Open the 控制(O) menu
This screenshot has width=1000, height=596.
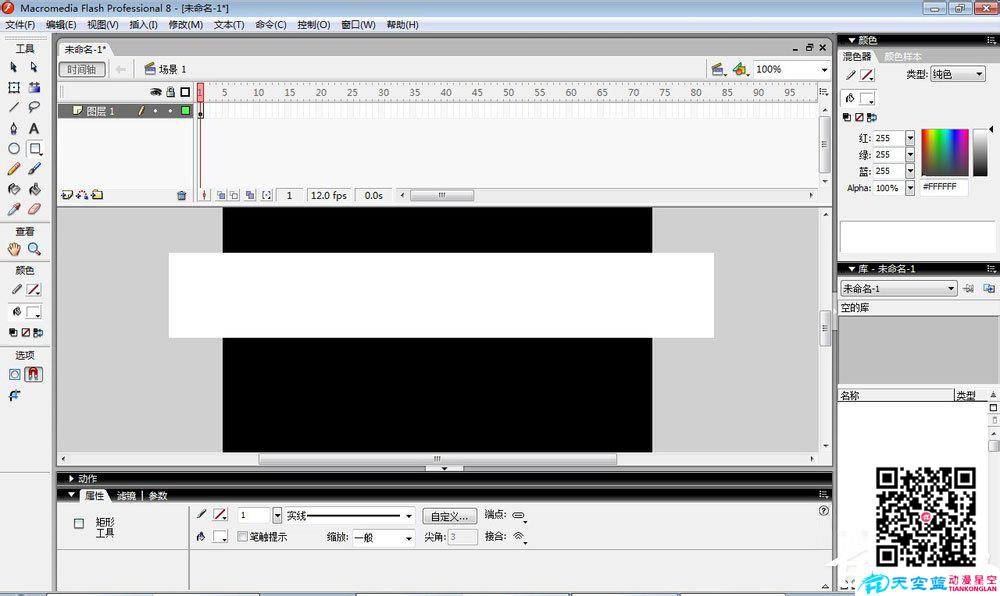click(314, 25)
